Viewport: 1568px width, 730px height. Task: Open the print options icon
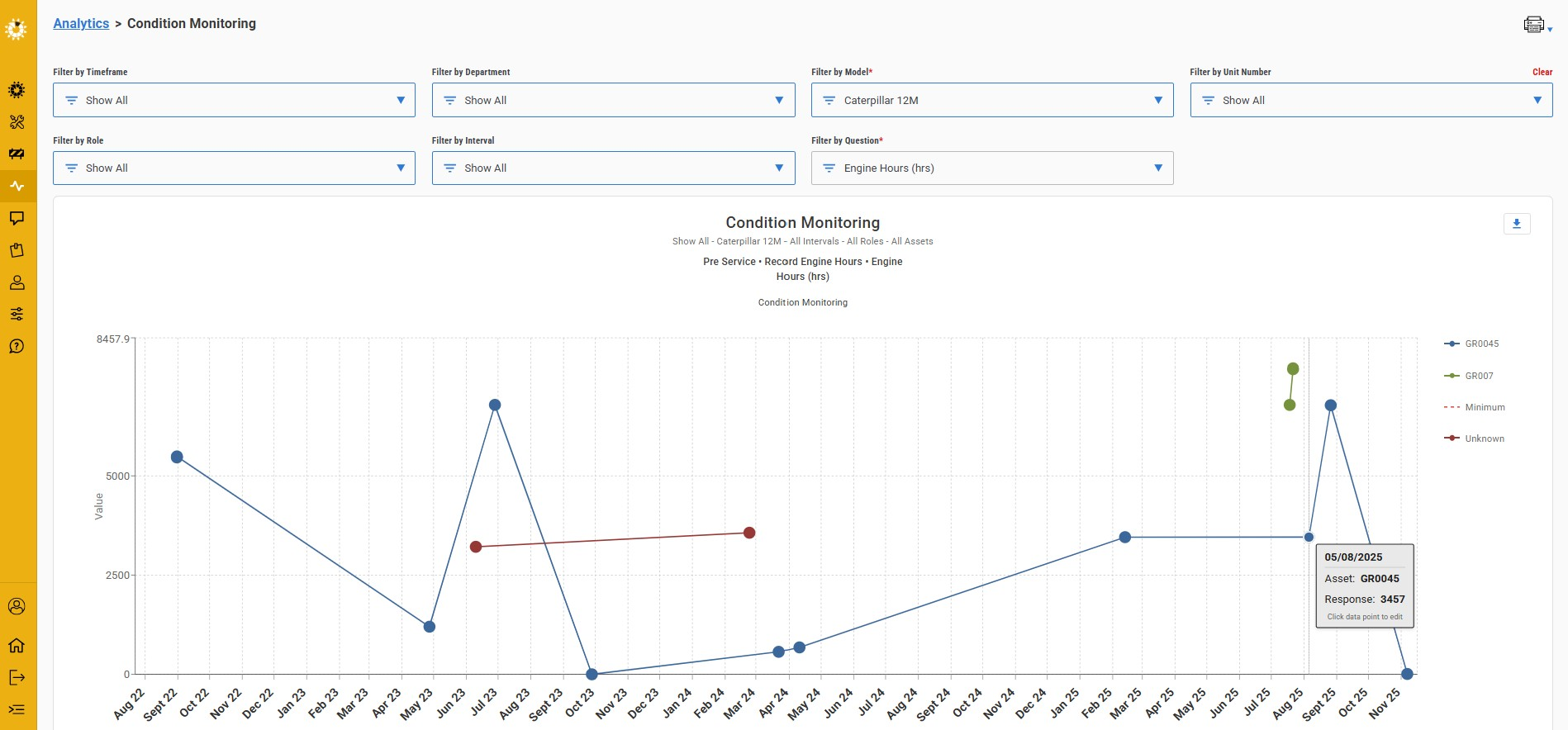pos(1534,25)
